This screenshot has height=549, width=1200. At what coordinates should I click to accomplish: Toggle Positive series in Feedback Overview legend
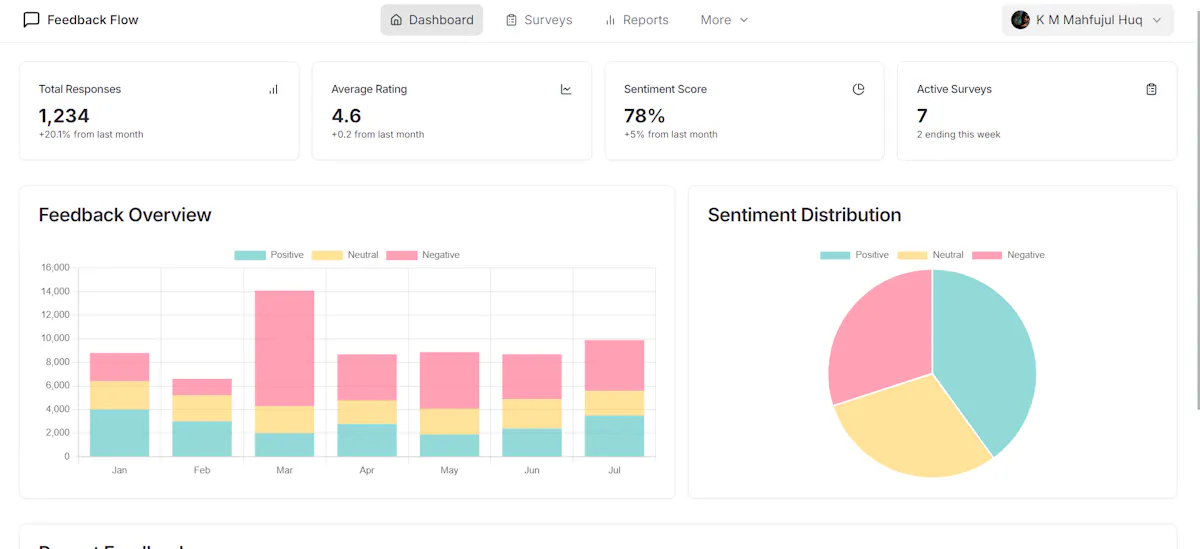tap(269, 255)
